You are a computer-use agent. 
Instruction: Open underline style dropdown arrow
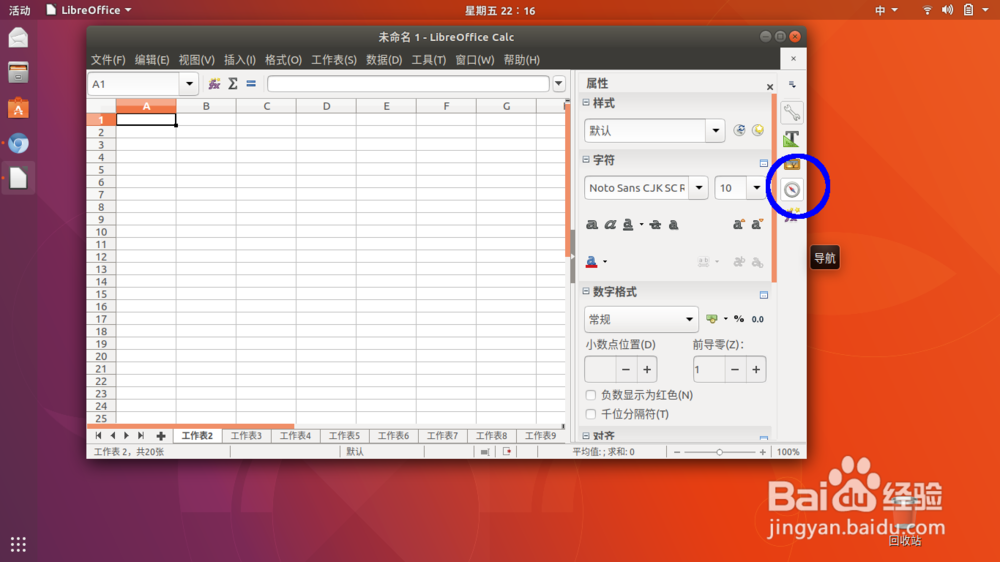[642, 225]
